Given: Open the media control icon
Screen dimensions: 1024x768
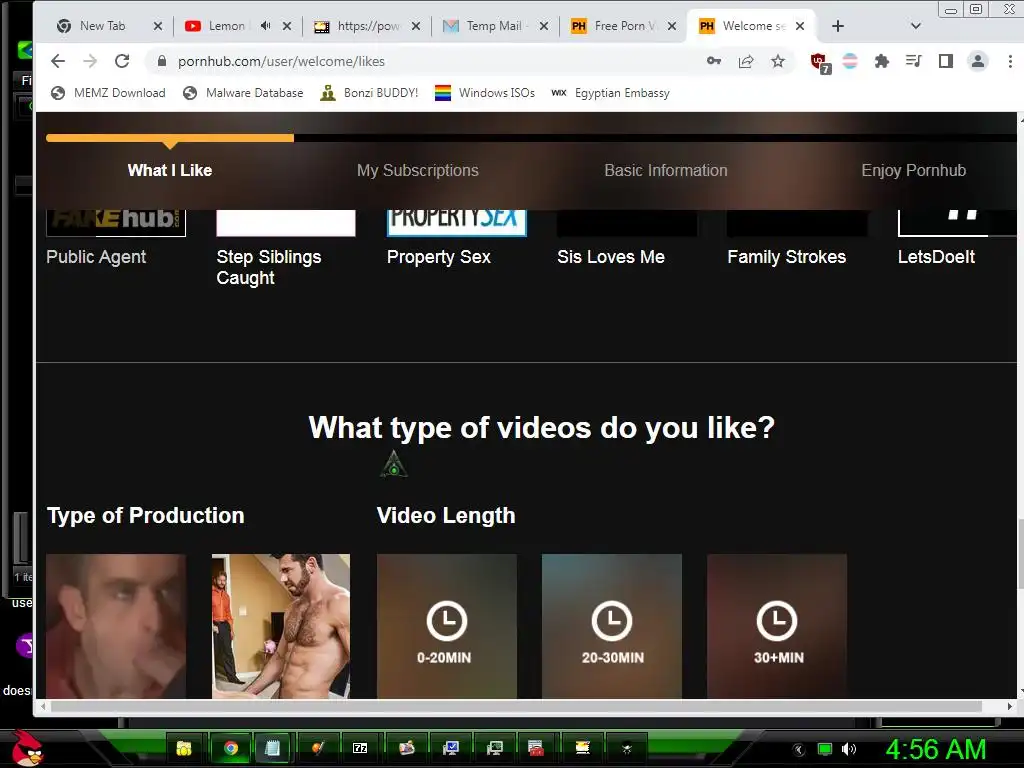Looking at the screenshot, I should [x=914, y=61].
